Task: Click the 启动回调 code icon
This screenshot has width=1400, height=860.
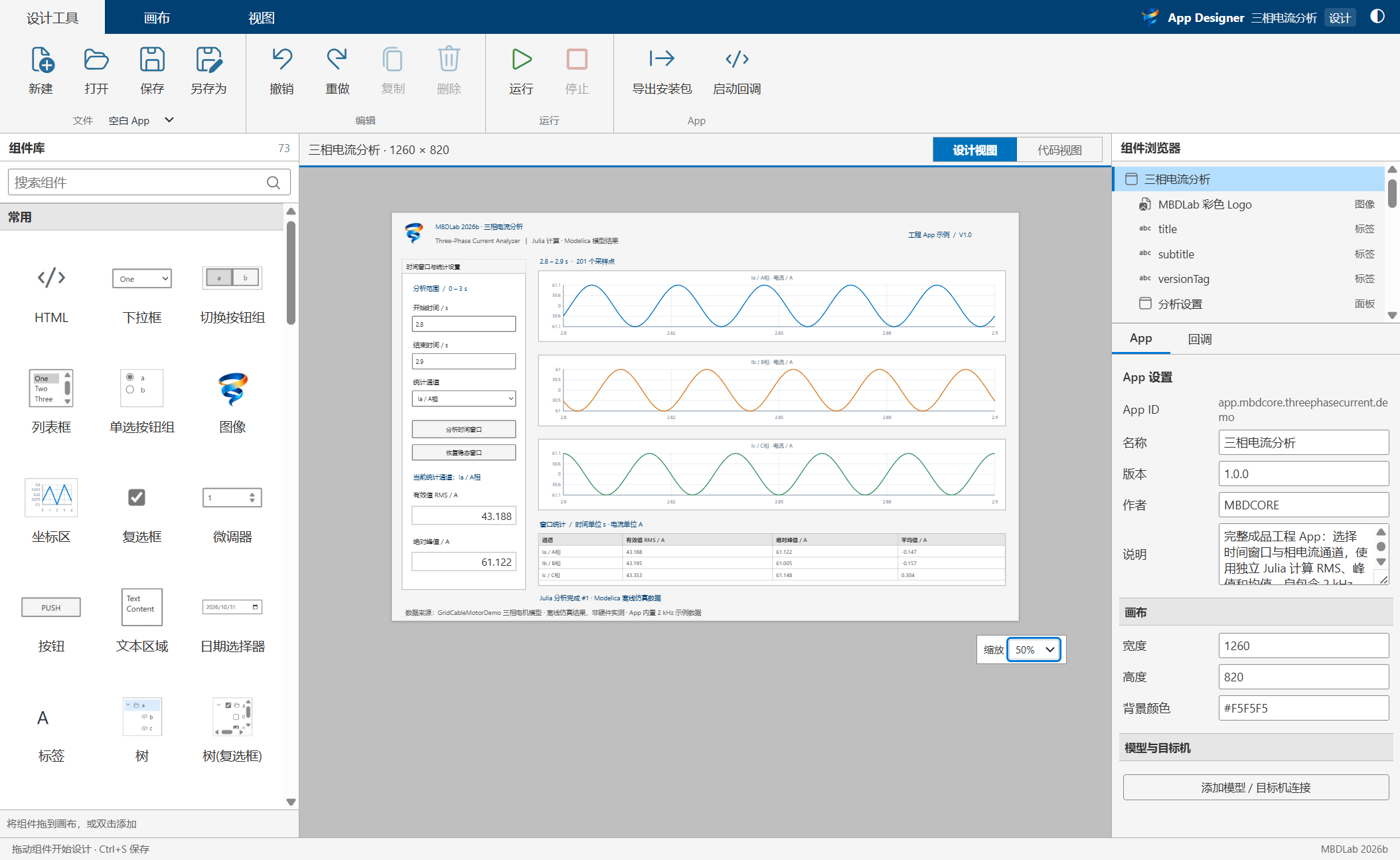Action: pos(737,60)
